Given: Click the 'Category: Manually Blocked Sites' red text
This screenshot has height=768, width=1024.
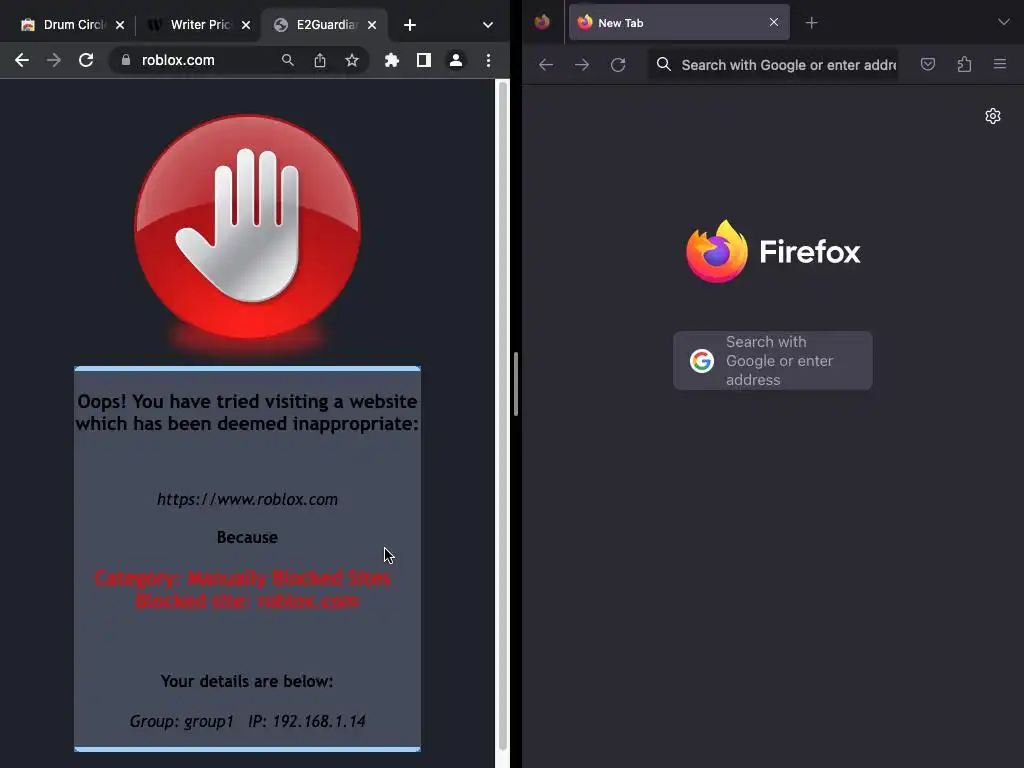Looking at the screenshot, I should click(x=243, y=578).
